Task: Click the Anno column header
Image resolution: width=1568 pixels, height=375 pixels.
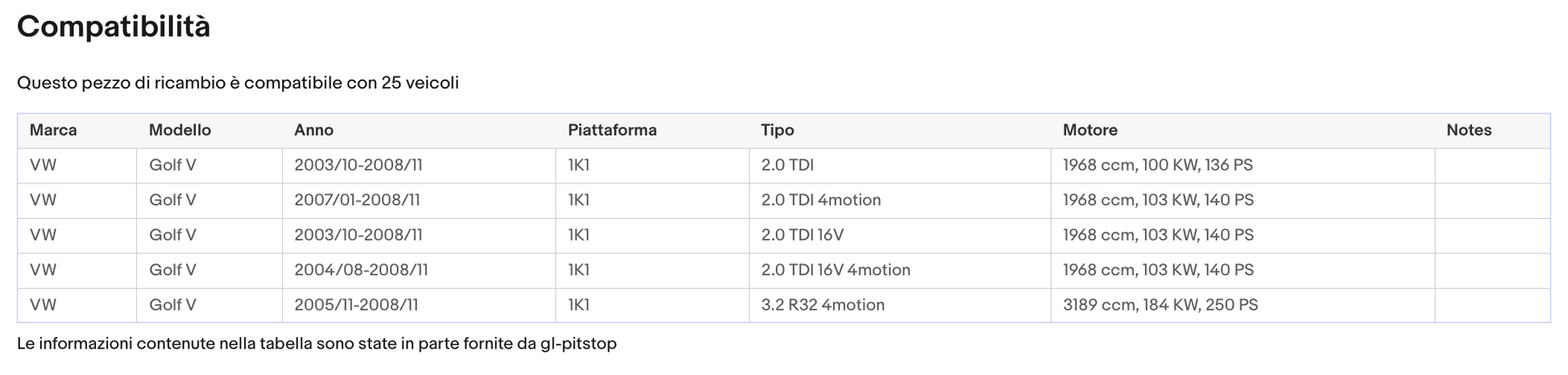Action: coord(313,130)
